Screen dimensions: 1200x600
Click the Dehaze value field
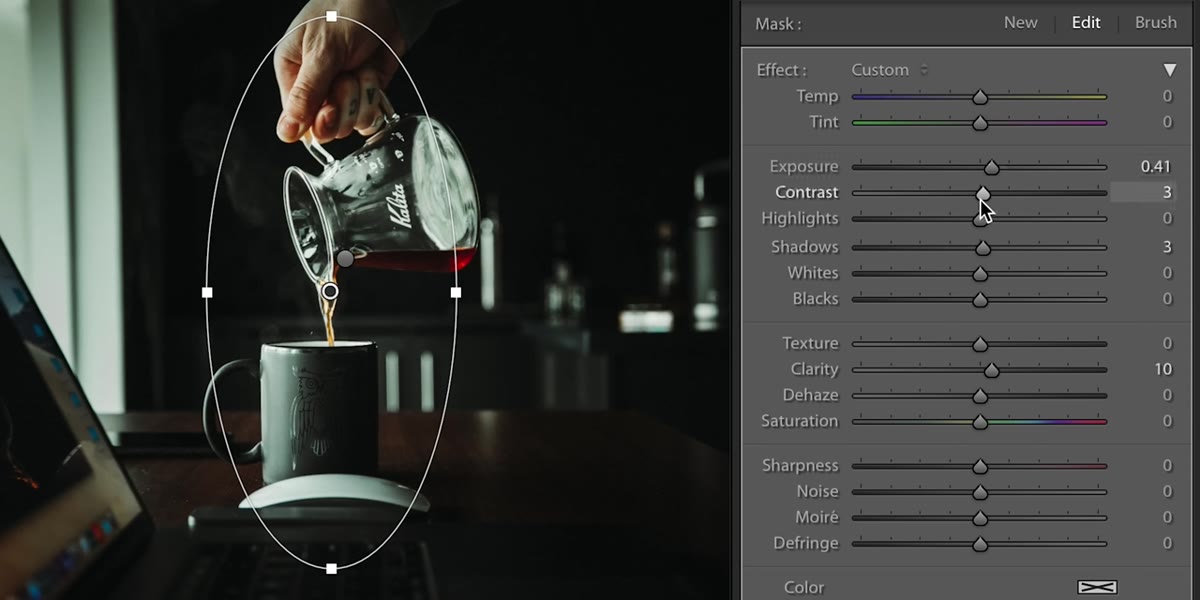coord(1167,395)
